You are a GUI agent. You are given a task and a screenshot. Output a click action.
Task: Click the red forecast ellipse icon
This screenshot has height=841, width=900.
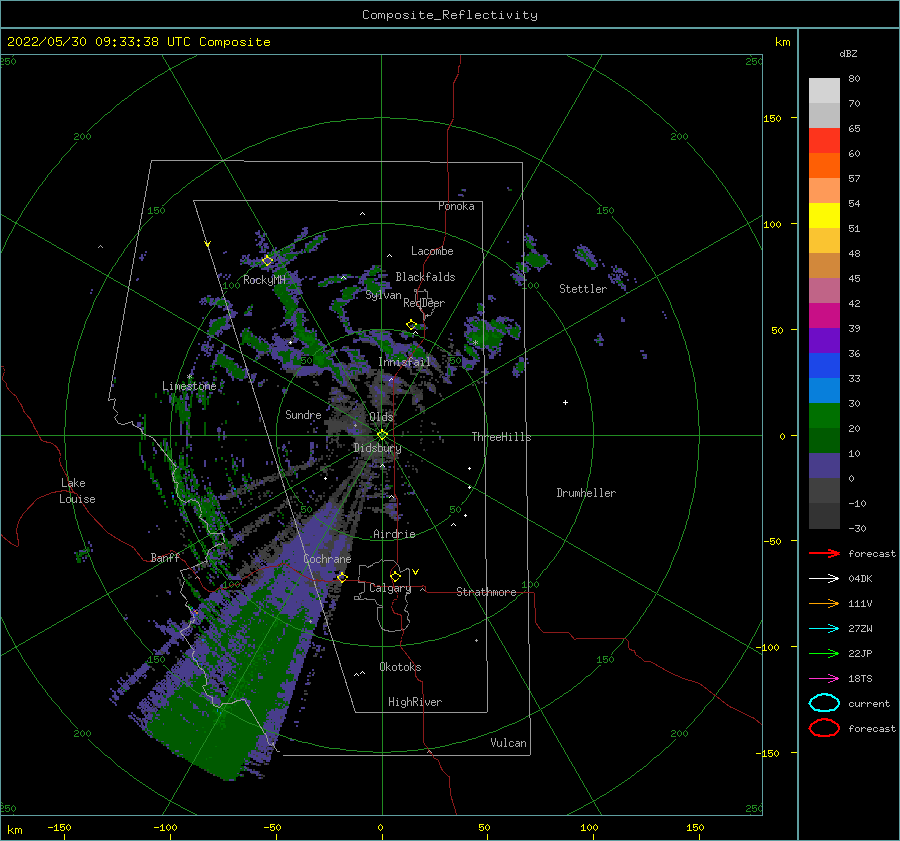824,728
